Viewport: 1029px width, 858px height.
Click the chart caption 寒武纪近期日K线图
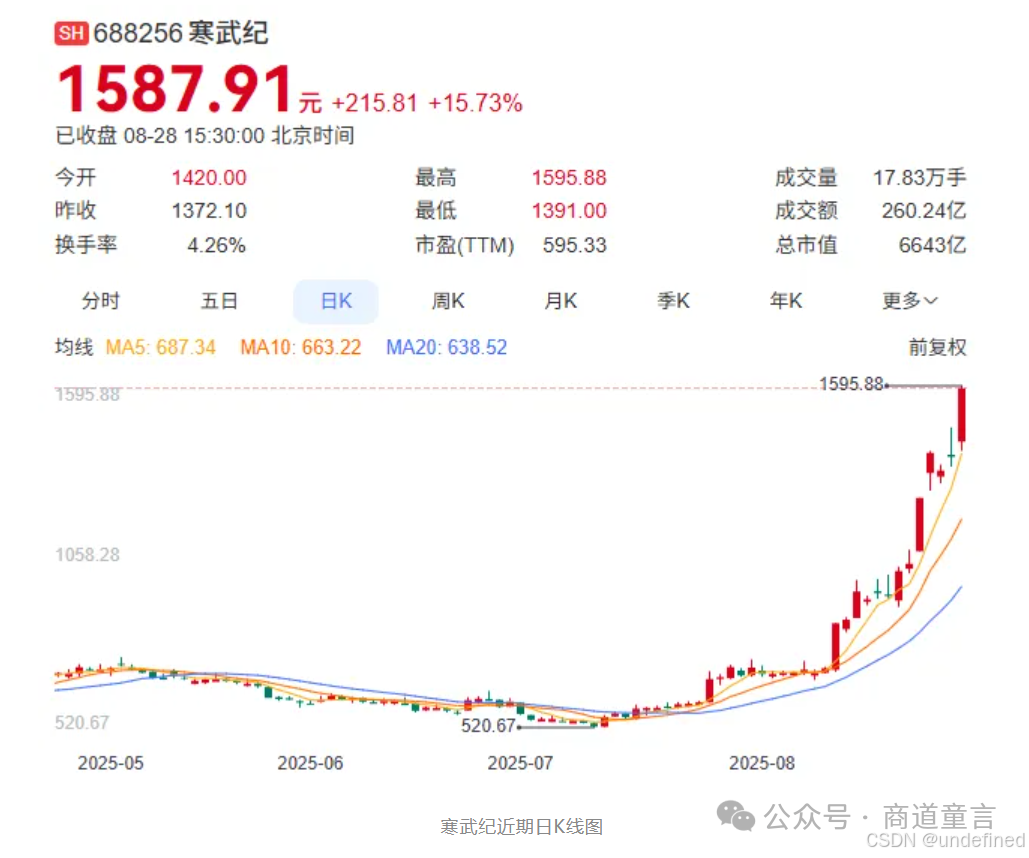click(521, 826)
